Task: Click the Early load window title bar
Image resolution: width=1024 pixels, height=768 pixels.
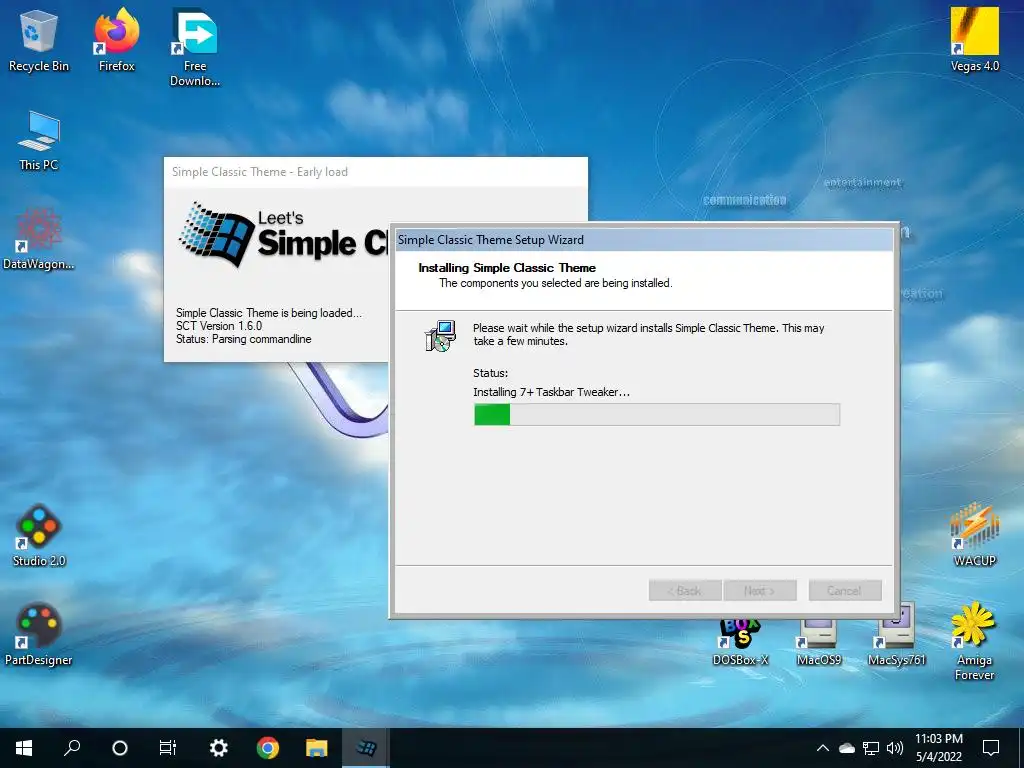Action: [x=376, y=172]
